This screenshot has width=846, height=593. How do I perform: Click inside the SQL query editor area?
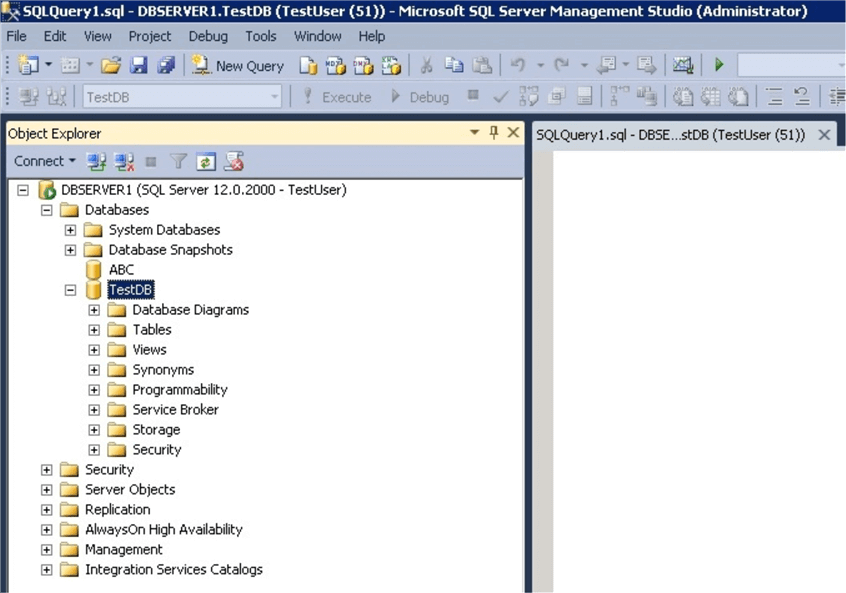coord(699,371)
